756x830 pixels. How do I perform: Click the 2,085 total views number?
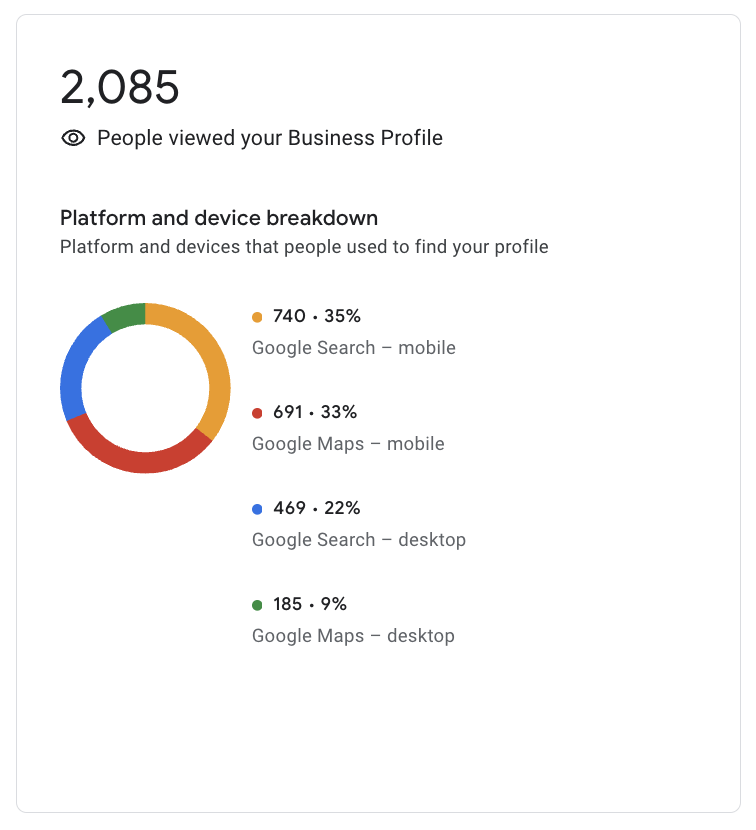point(120,88)
